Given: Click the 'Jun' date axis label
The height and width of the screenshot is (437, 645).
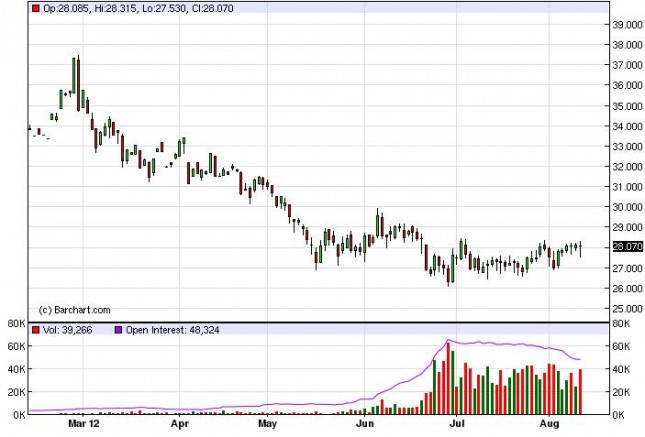Looking at the screenshot, I should point(364,423).
